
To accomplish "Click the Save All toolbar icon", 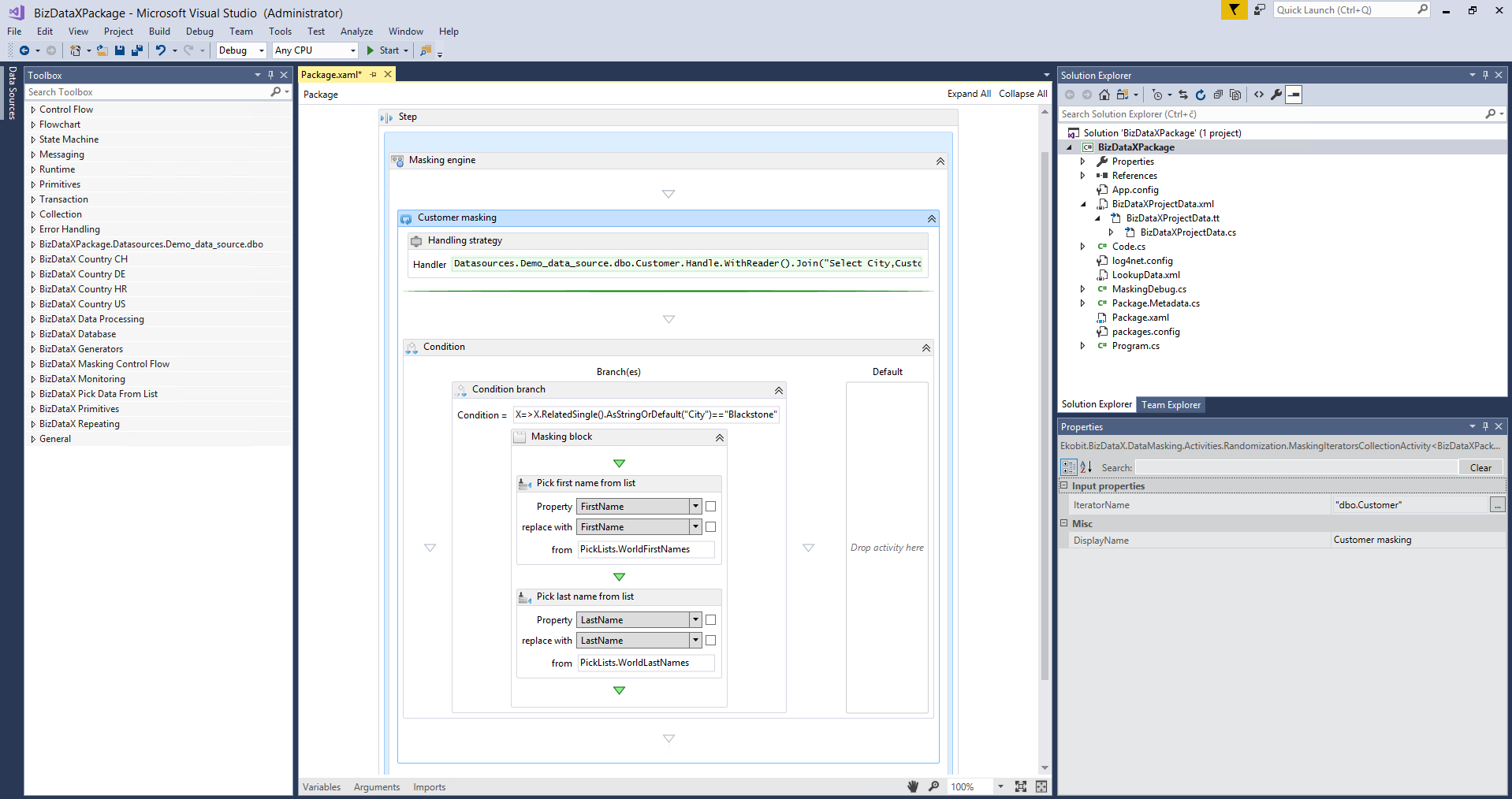I will 137,50.
